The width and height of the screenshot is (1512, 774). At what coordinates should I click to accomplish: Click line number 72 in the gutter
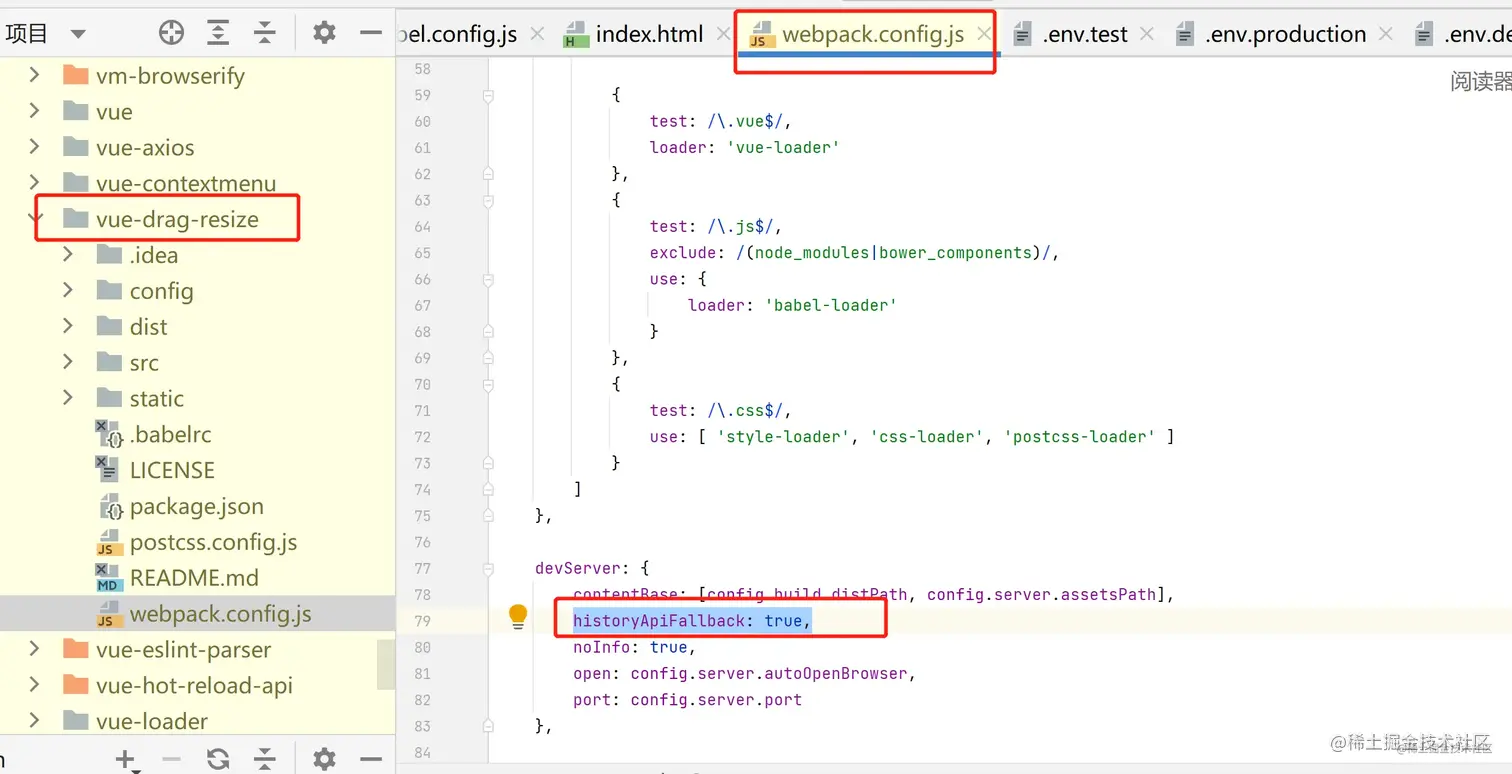[x=422, y=437]
